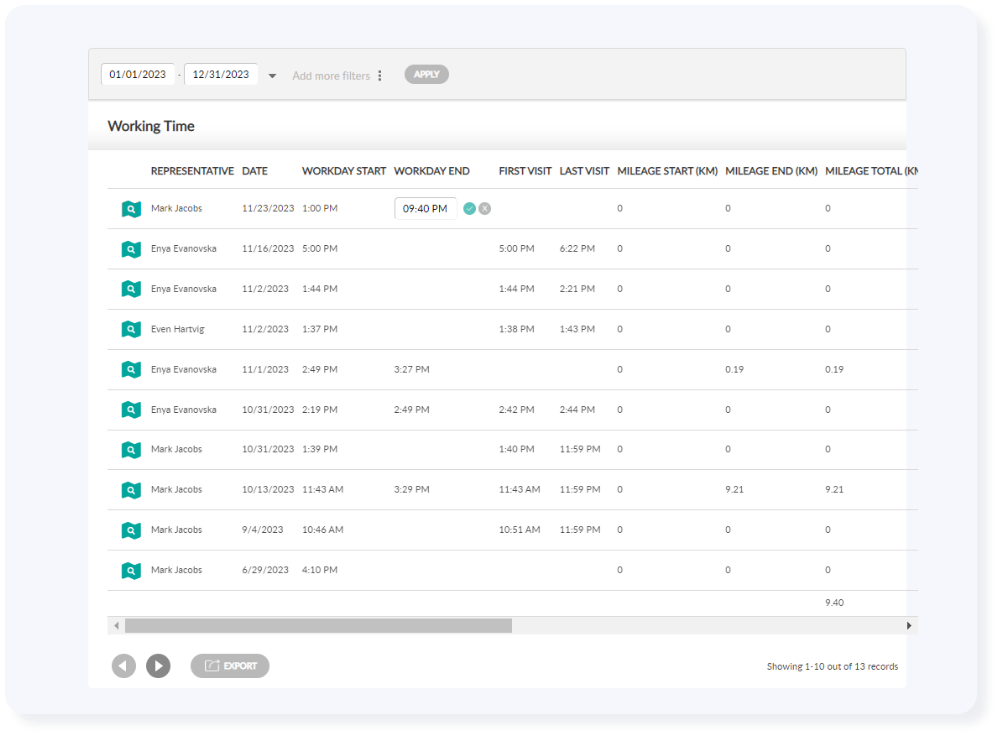
Task: Open map for Enya Evanovska 10/31/2023 row
Action: click(131, 410)
